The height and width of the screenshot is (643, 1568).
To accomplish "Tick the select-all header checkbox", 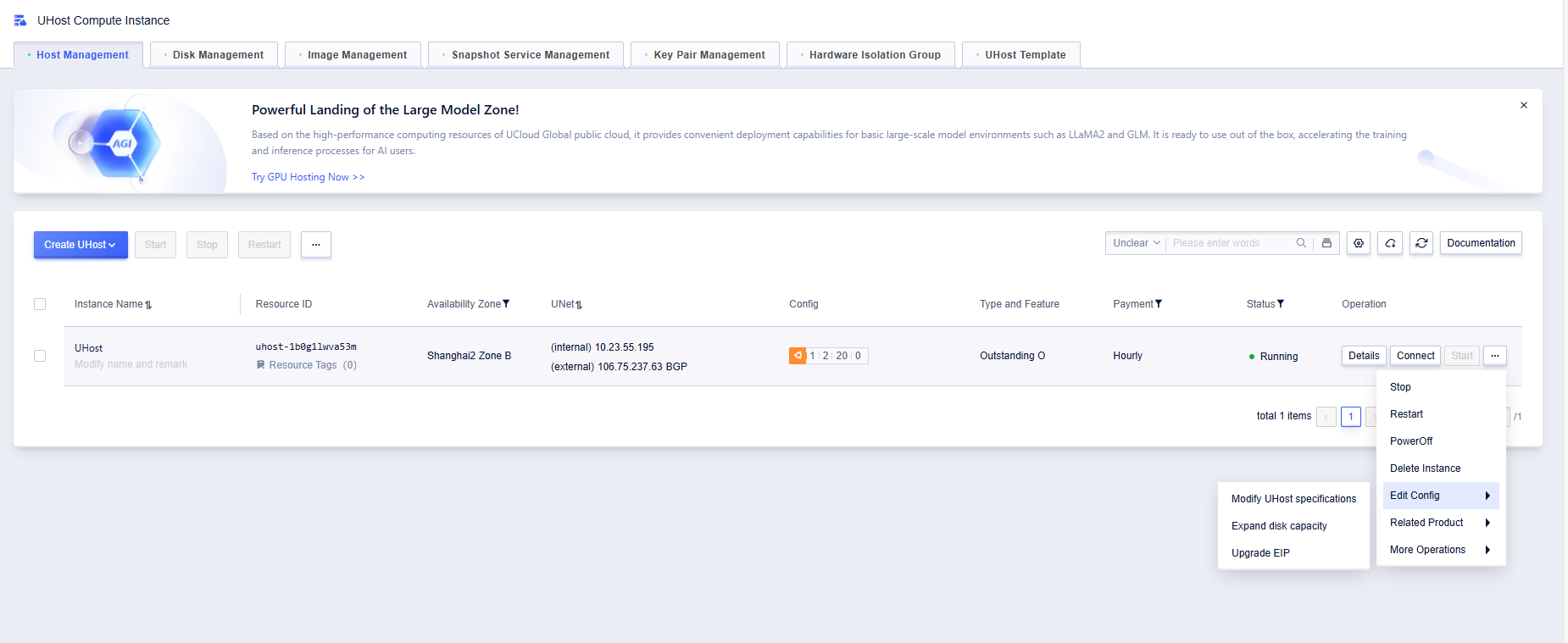I will pos(40,304).
